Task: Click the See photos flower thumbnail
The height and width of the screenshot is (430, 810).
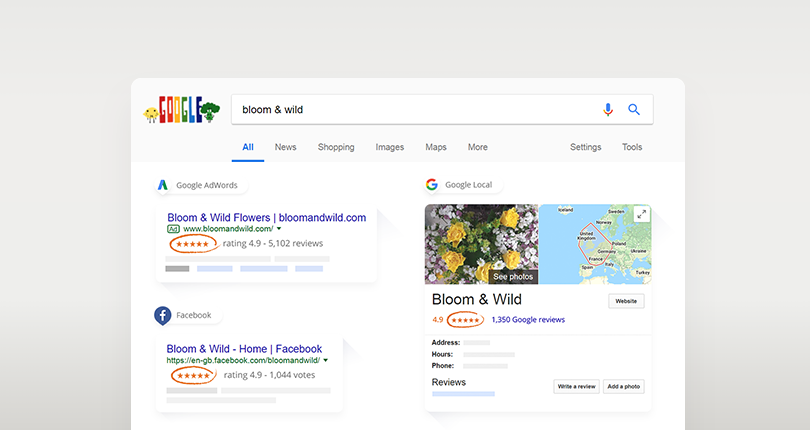Action: pyautogui.click(x=481, y=244)
